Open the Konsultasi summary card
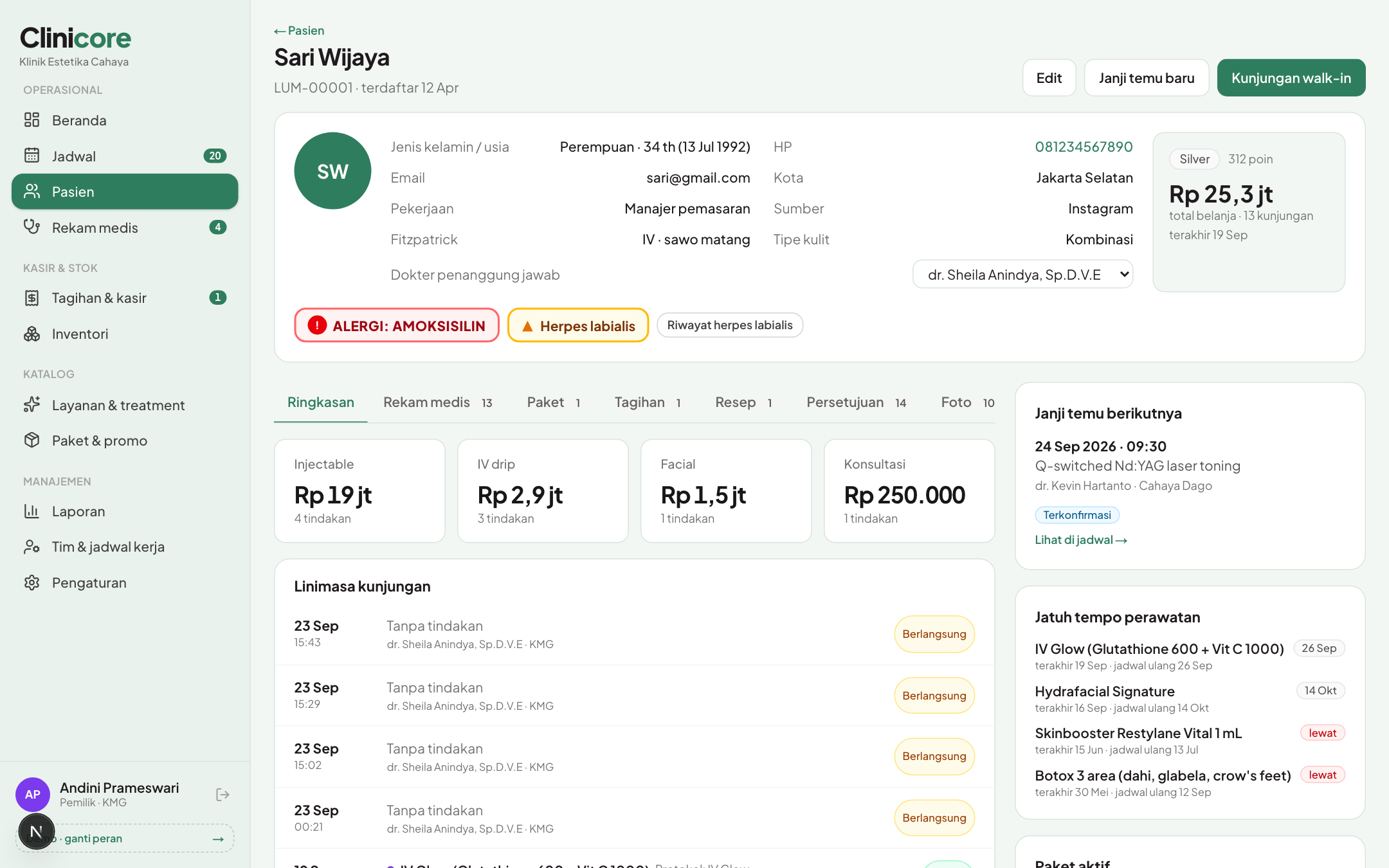The height and width of the screenshot is (868, 1389). (909, 491)
